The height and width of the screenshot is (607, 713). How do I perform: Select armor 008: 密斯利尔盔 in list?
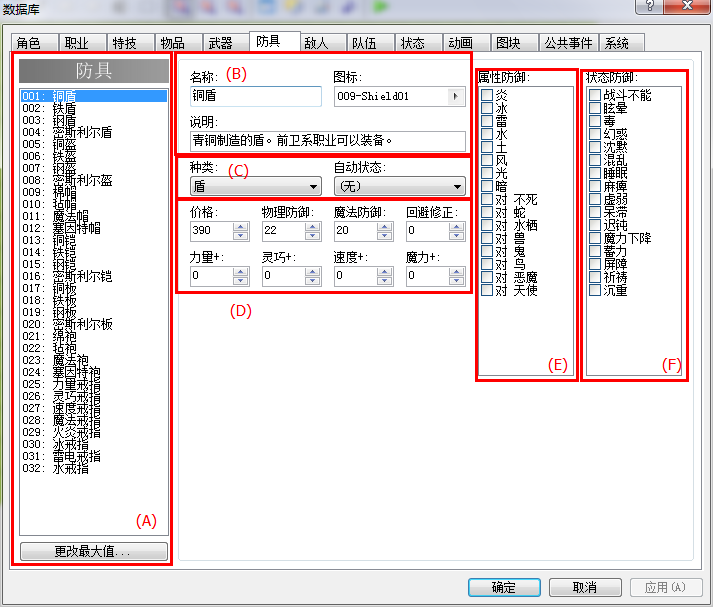click(x=94, y=180)
